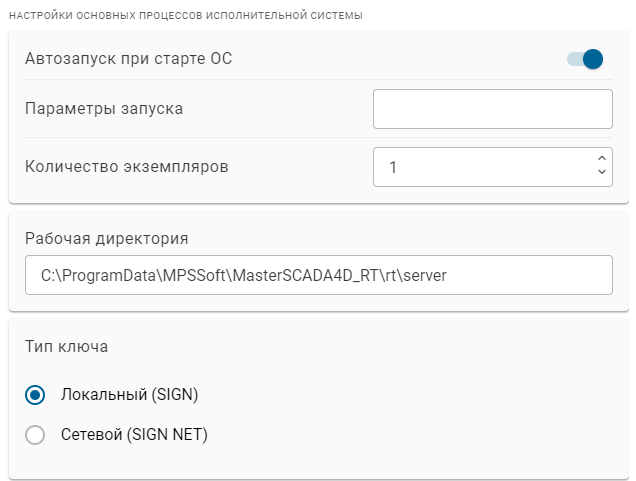Select the Локальный (SIGN) radio button

click(x=35, y=395)
